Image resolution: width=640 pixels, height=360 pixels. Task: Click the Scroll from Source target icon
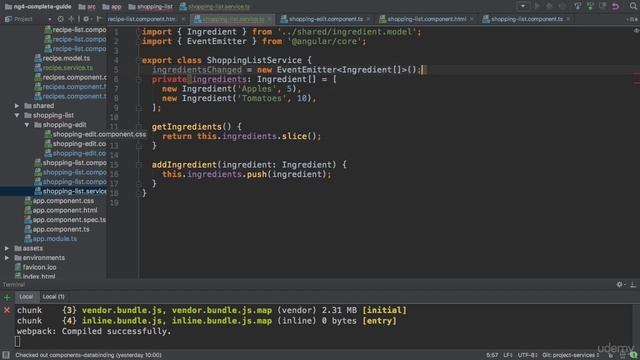point(60,19)
